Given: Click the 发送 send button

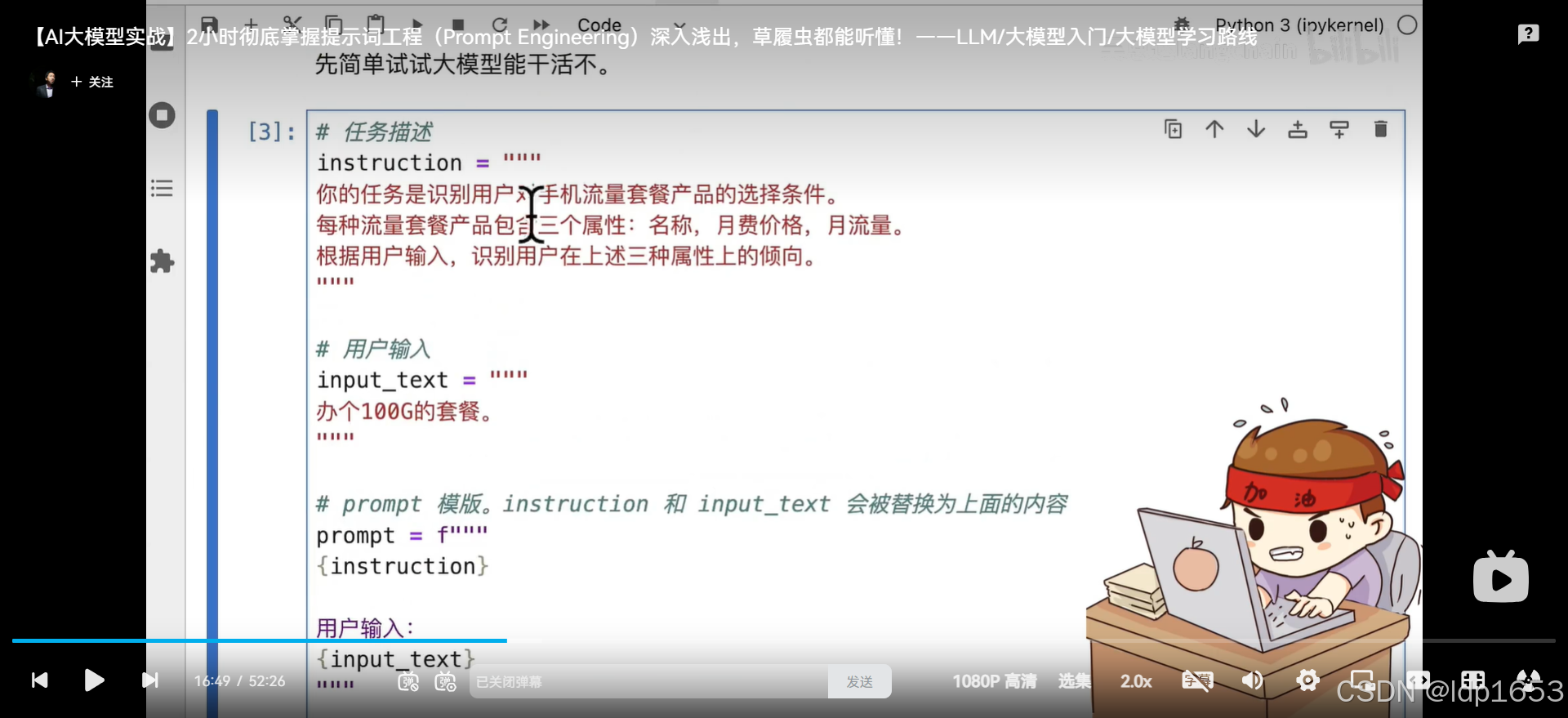Looking at the screenshot, I should click(x=860, y=682).
